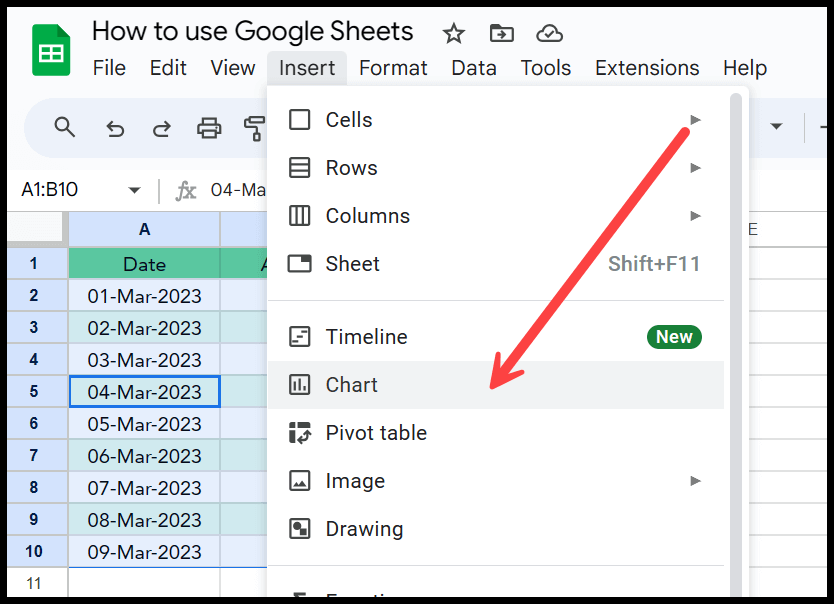Image resolution: width=834 pixels, height=604 pixels.
Task: Click the Cells square icon in the menu
Action: 299,120
